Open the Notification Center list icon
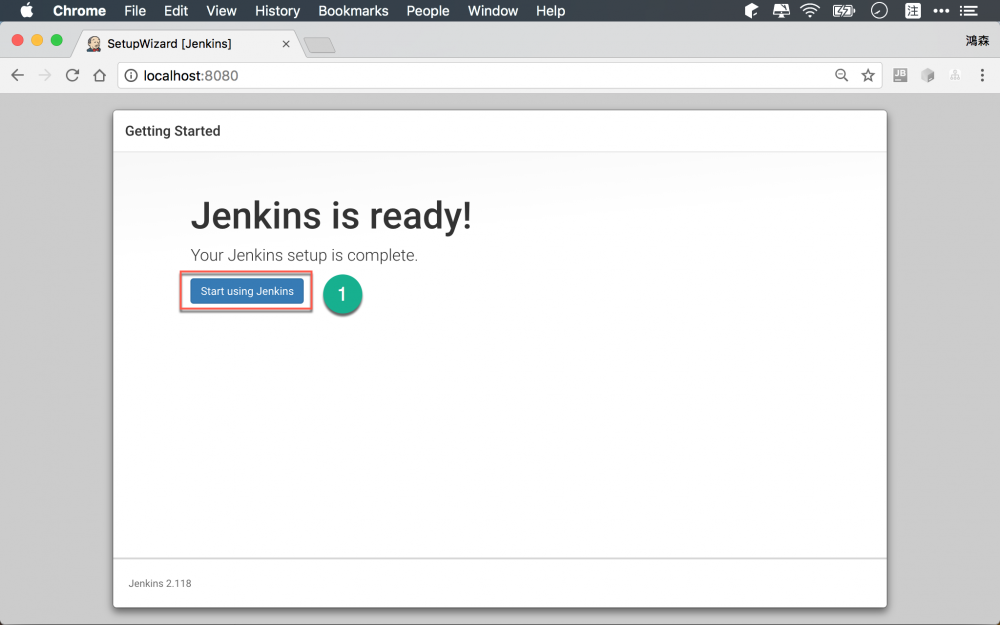The image size is (1000, 625). (x=969, y=11)
